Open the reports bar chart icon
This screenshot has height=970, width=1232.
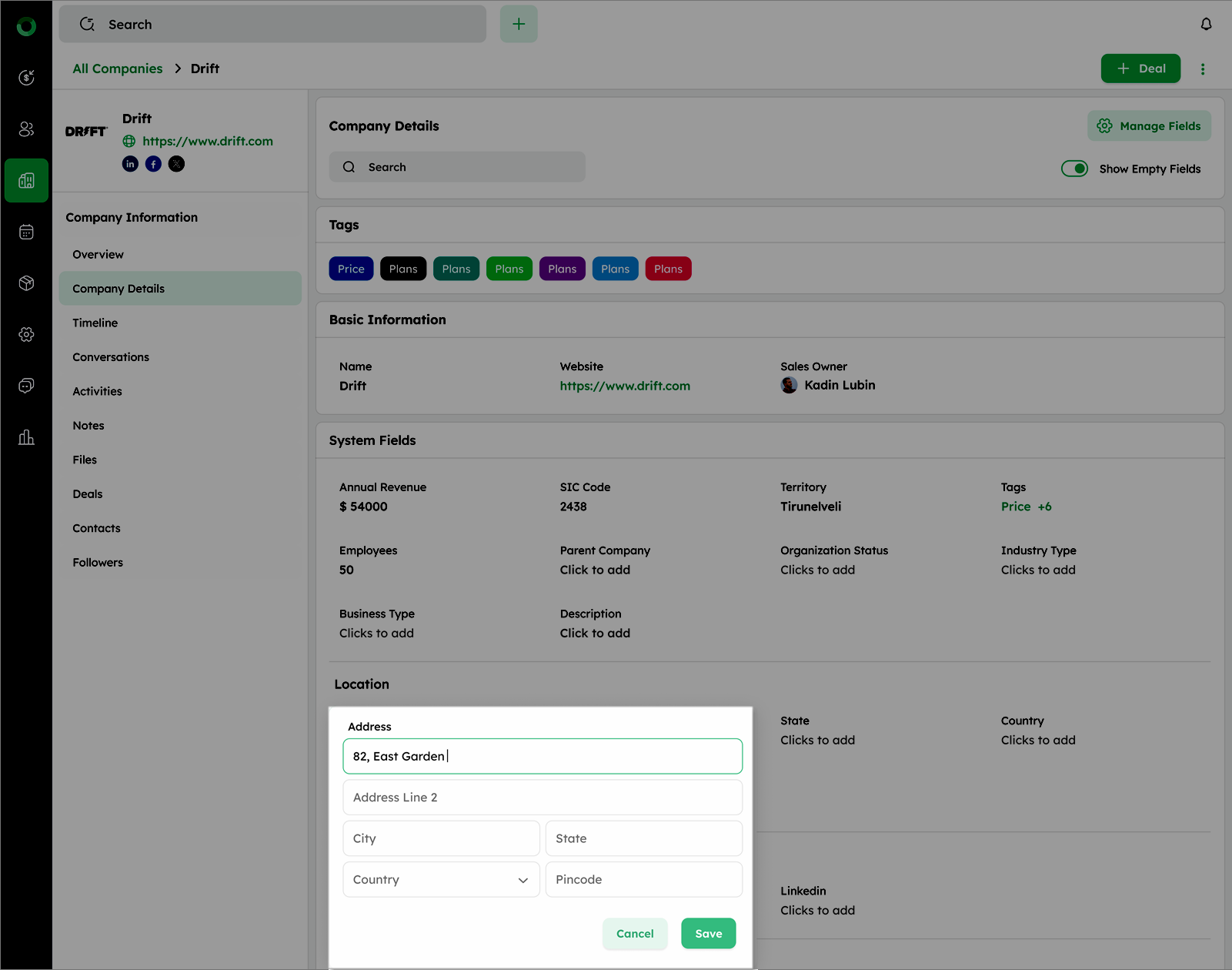(x=26, y=437)
